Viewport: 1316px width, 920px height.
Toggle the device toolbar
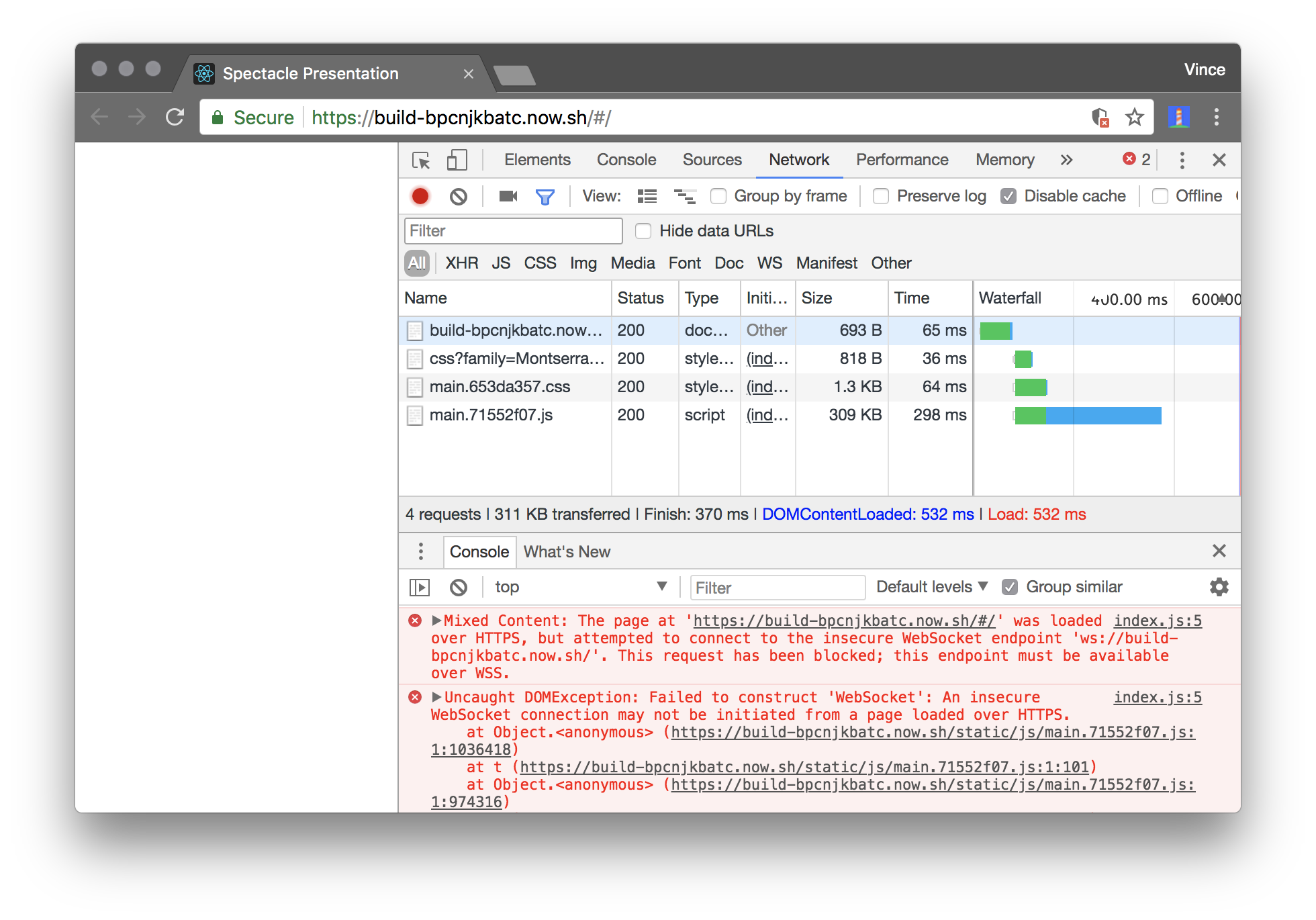(x=457, y=160)
